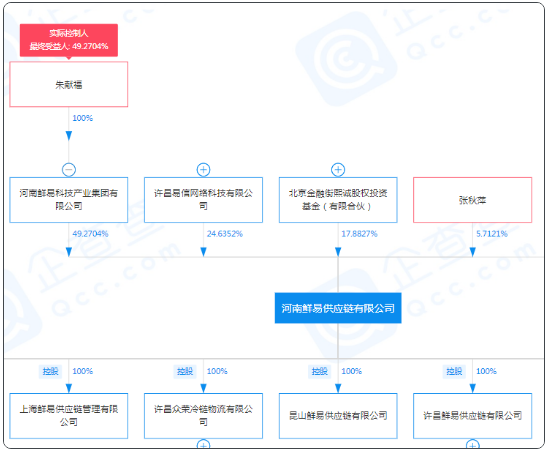Click the 实际控制人 red tag
The image size is (548, 450).
coord(69,40)
